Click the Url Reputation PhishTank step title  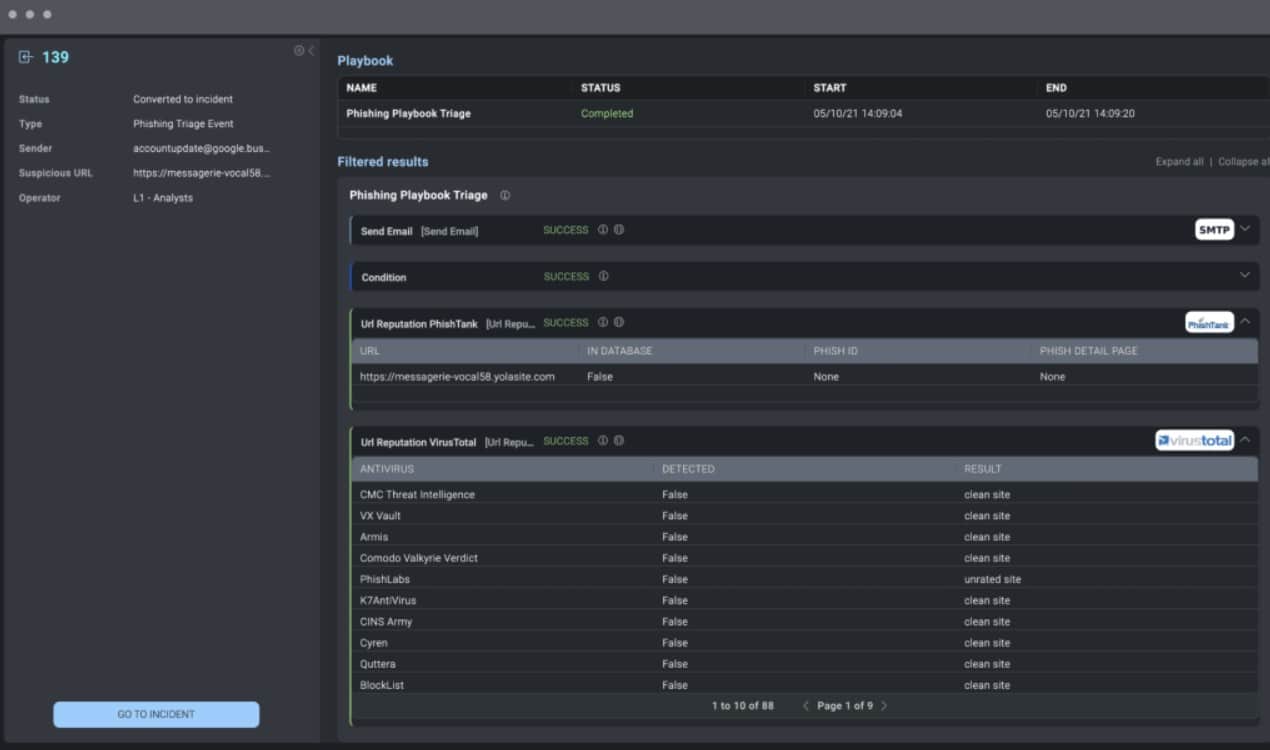419,324
